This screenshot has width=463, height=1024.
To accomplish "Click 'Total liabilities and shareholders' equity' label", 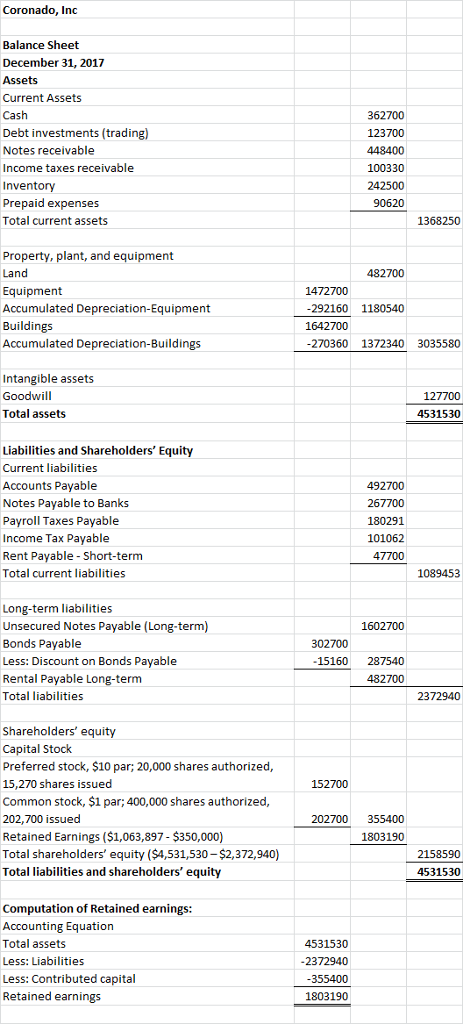I will (x=112, y=872).
